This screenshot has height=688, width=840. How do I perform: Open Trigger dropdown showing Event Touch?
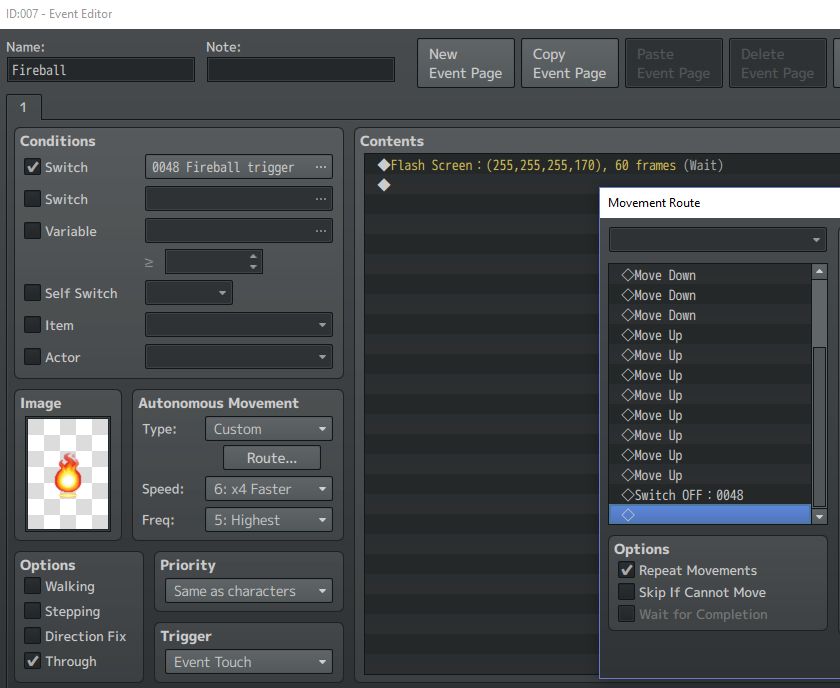point(249,662)
